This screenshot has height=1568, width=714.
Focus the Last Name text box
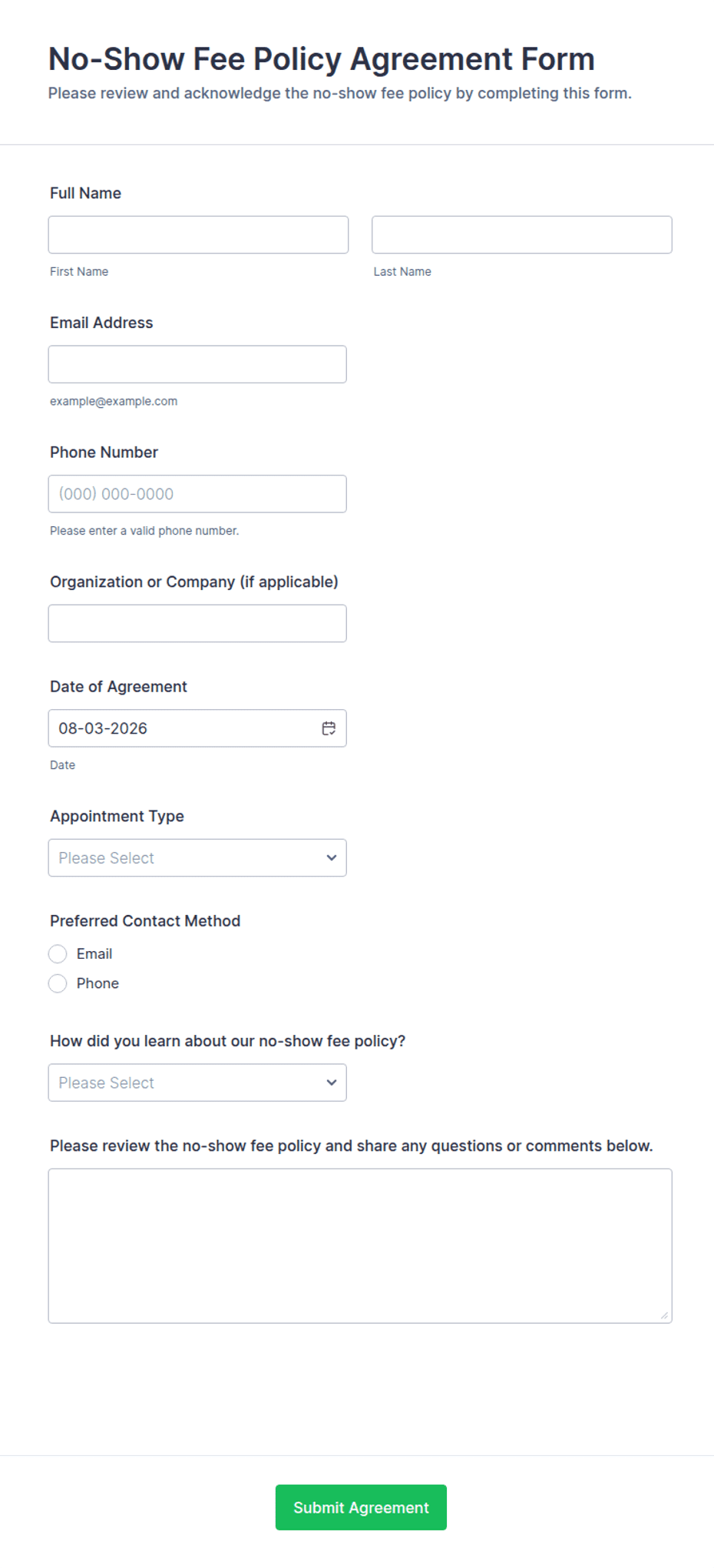tap(522, 234)
